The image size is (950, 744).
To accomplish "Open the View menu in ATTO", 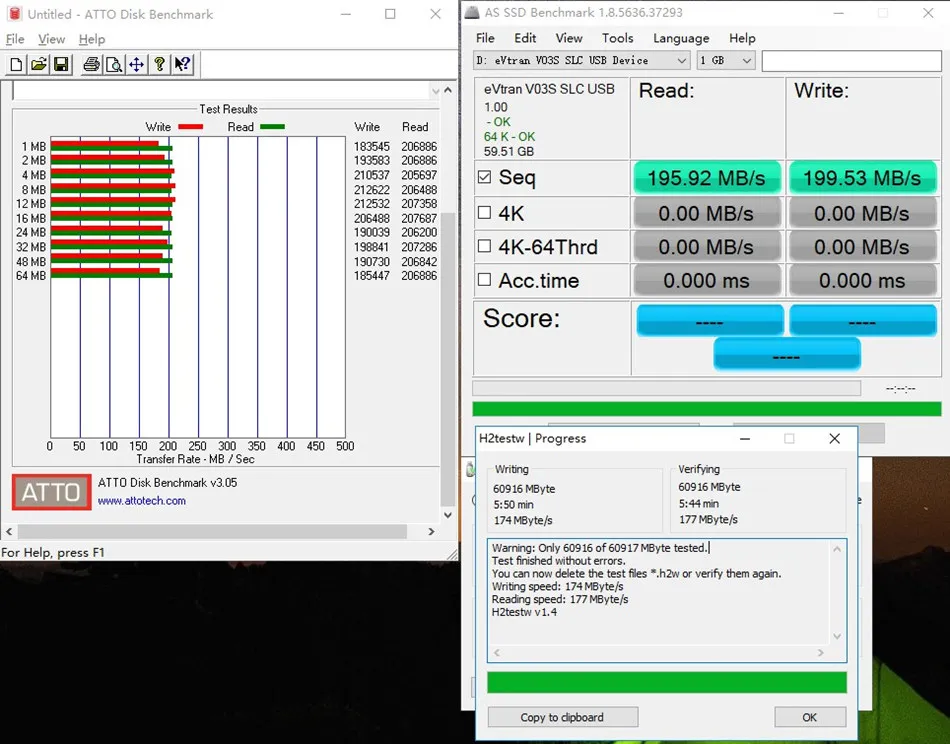I will pos(51,39).
